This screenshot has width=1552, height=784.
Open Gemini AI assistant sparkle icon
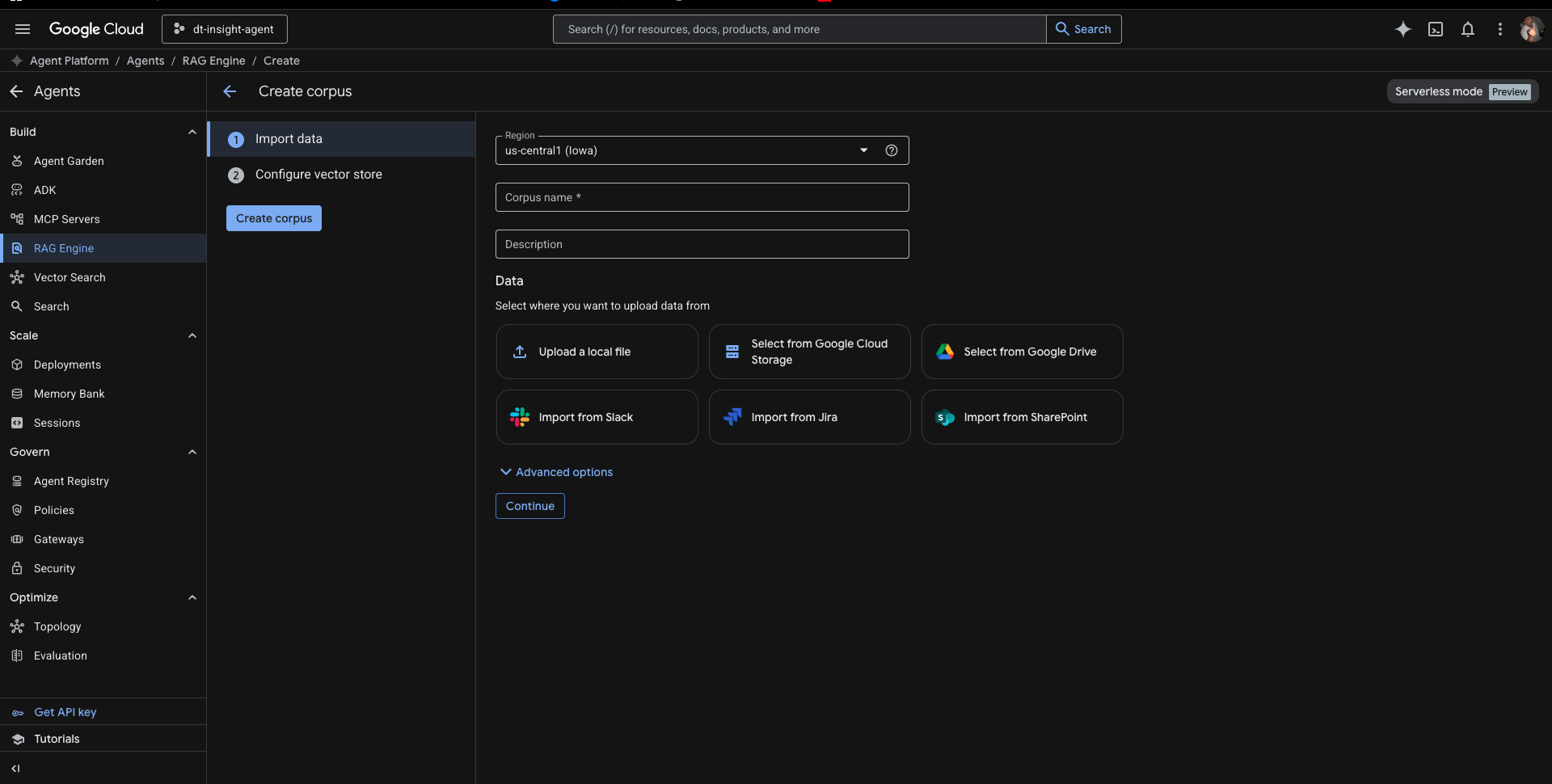(1403, 29)
